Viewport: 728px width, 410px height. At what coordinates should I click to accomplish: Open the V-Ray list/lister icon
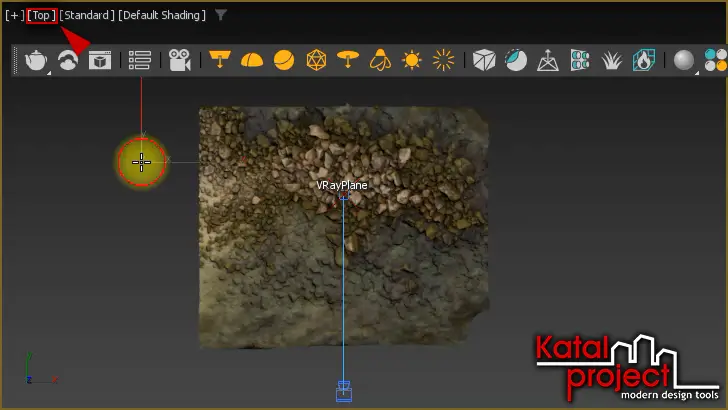tap(140, 60)
